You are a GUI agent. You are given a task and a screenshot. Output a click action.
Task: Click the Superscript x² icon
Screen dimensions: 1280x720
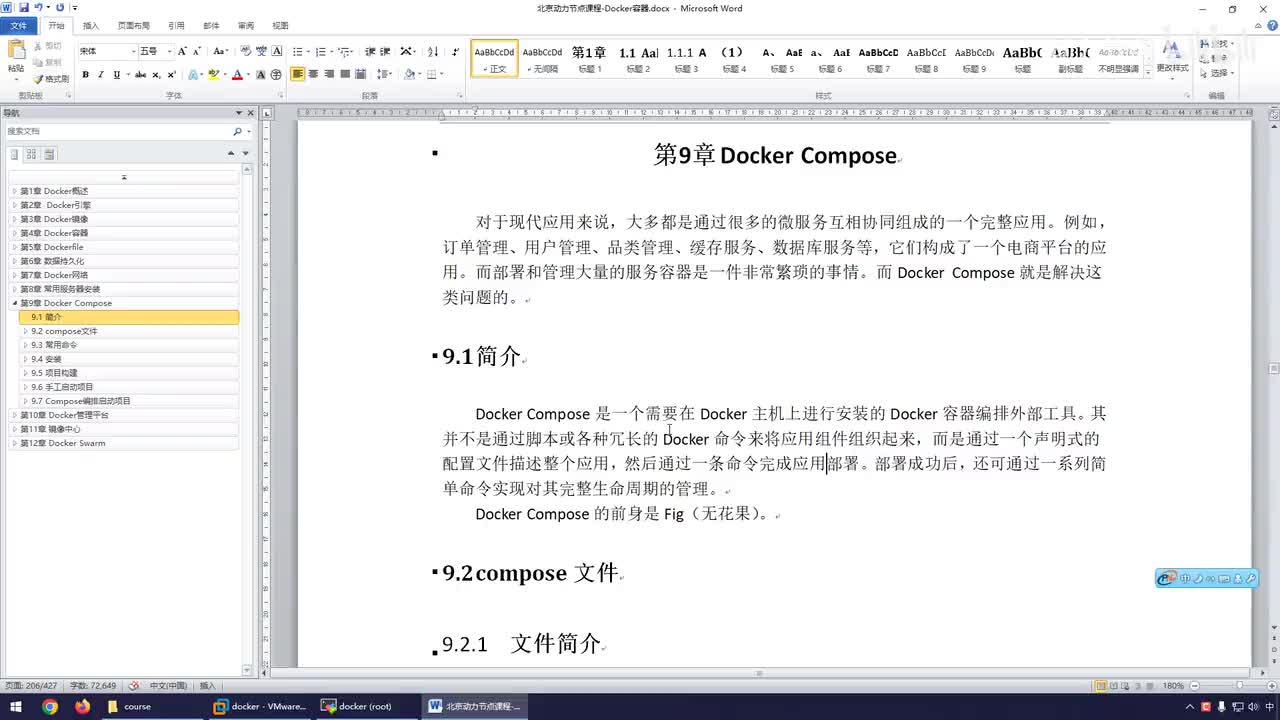171,75
